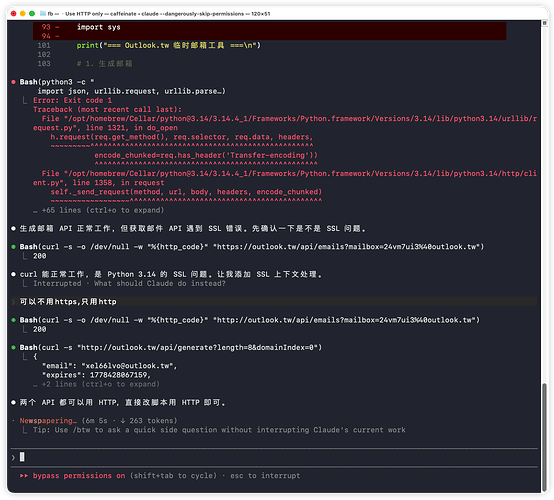The height and width of the screenshot is (500, 554).
Task: Click the user message about using http only
Action: click(68, 301)
